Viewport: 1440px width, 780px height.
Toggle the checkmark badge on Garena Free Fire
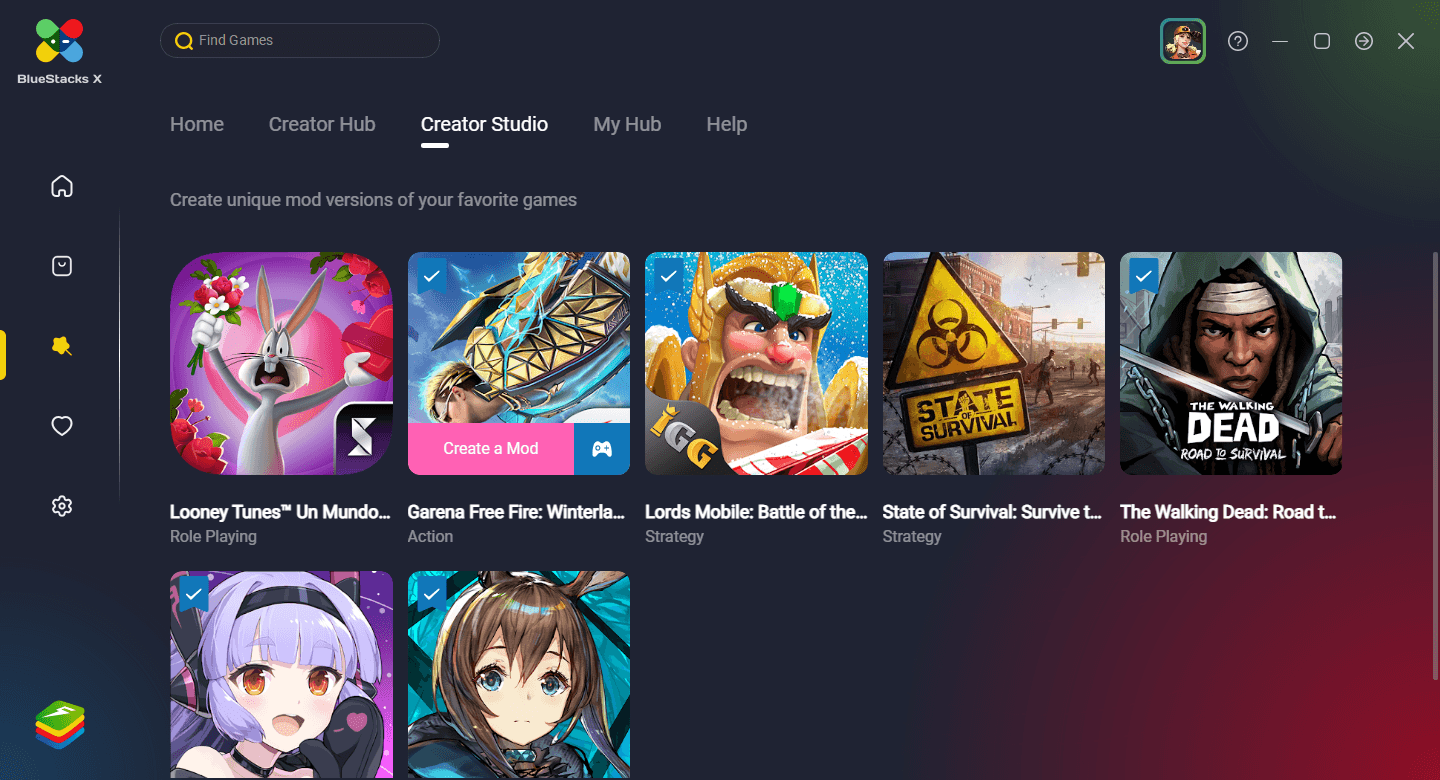coord(432,275)
